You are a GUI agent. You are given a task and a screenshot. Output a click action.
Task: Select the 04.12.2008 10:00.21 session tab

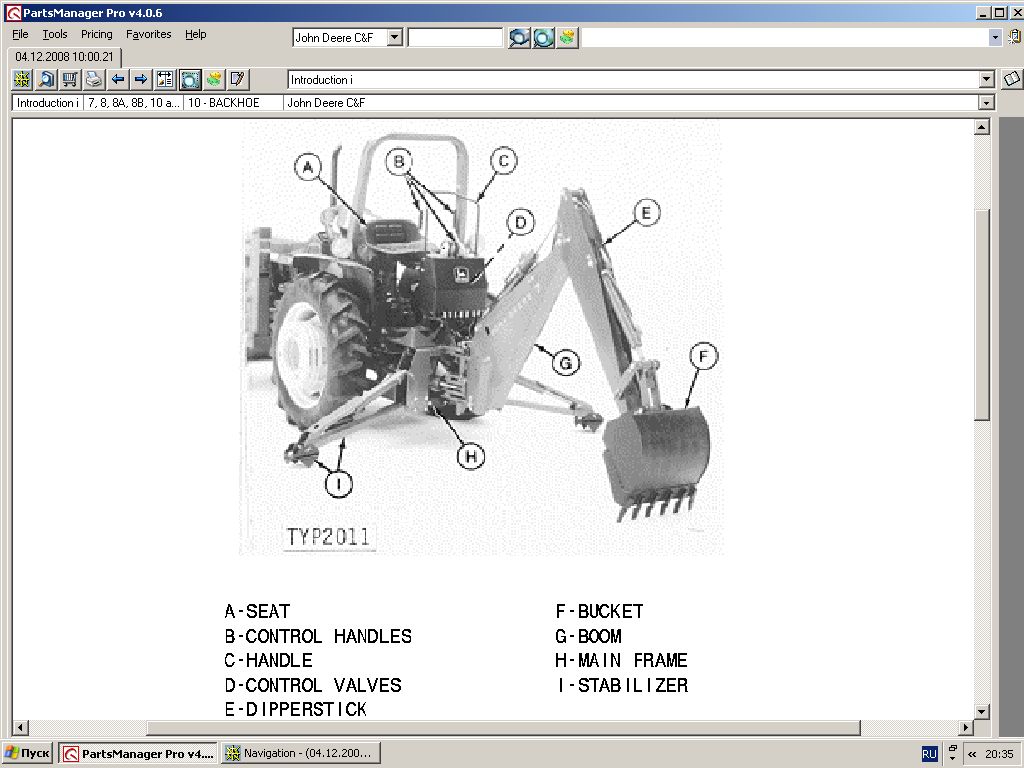(64, 57)
